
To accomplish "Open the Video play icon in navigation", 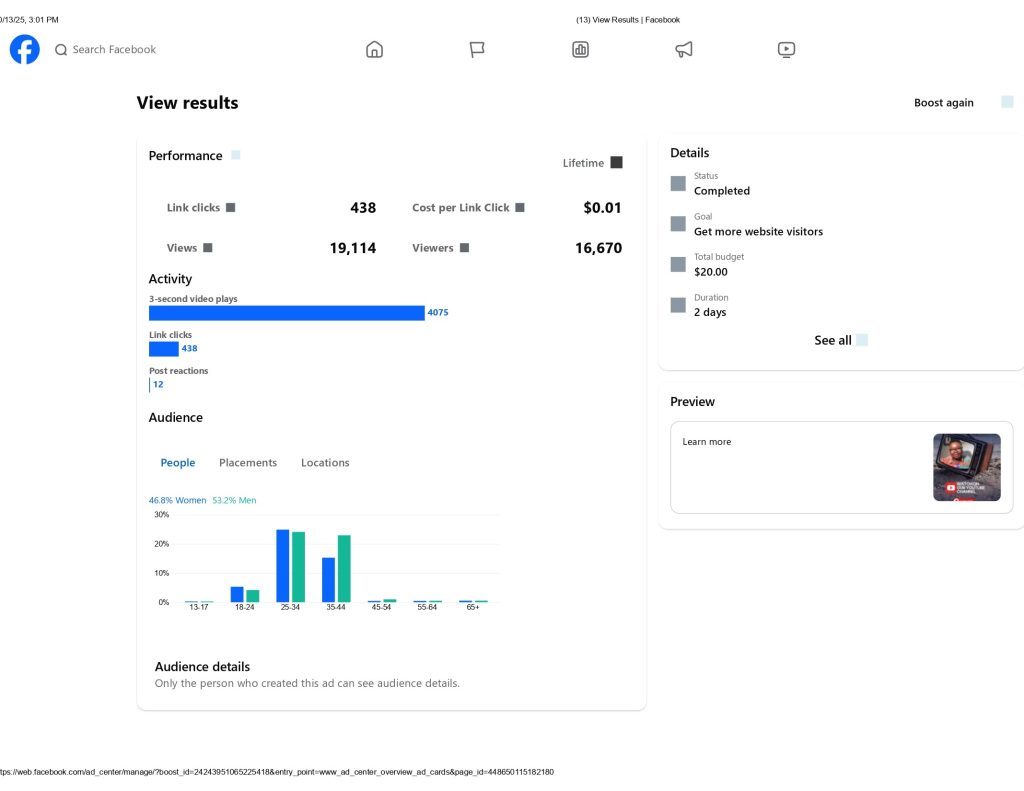I will (x=787, y=49).
